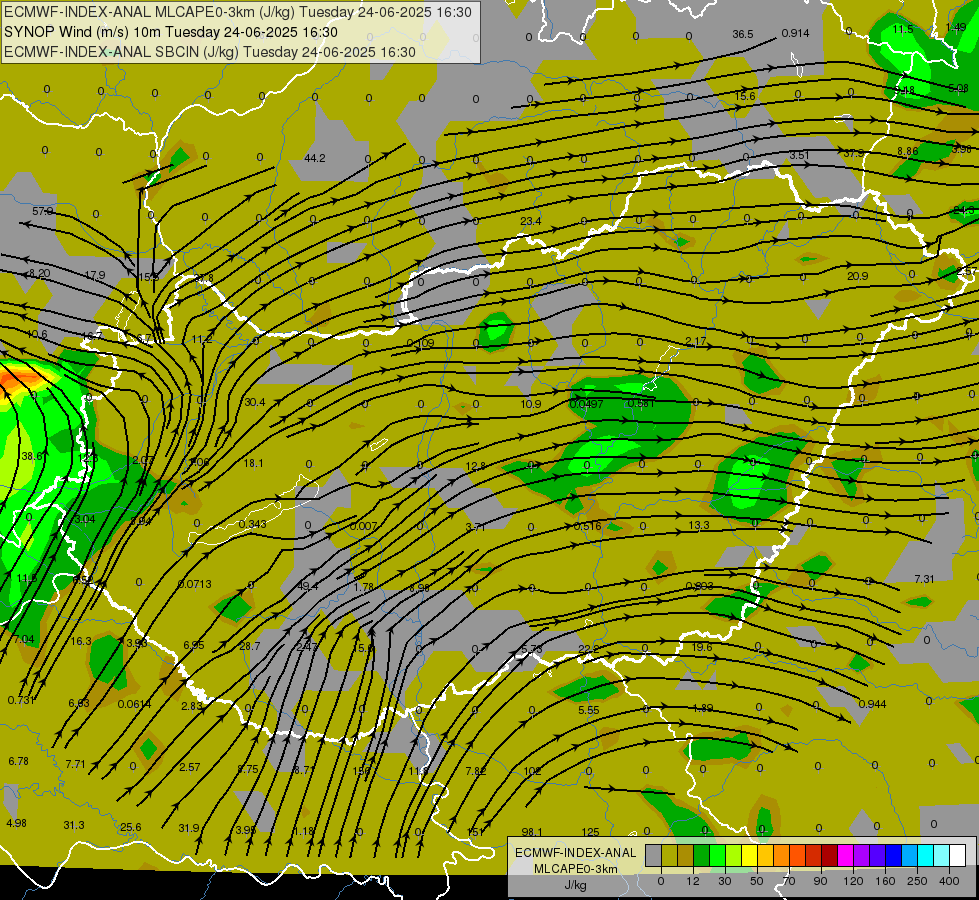Click the '0.343' value on the map
Screen dimensions: 979x900
(x=253, y=524)
